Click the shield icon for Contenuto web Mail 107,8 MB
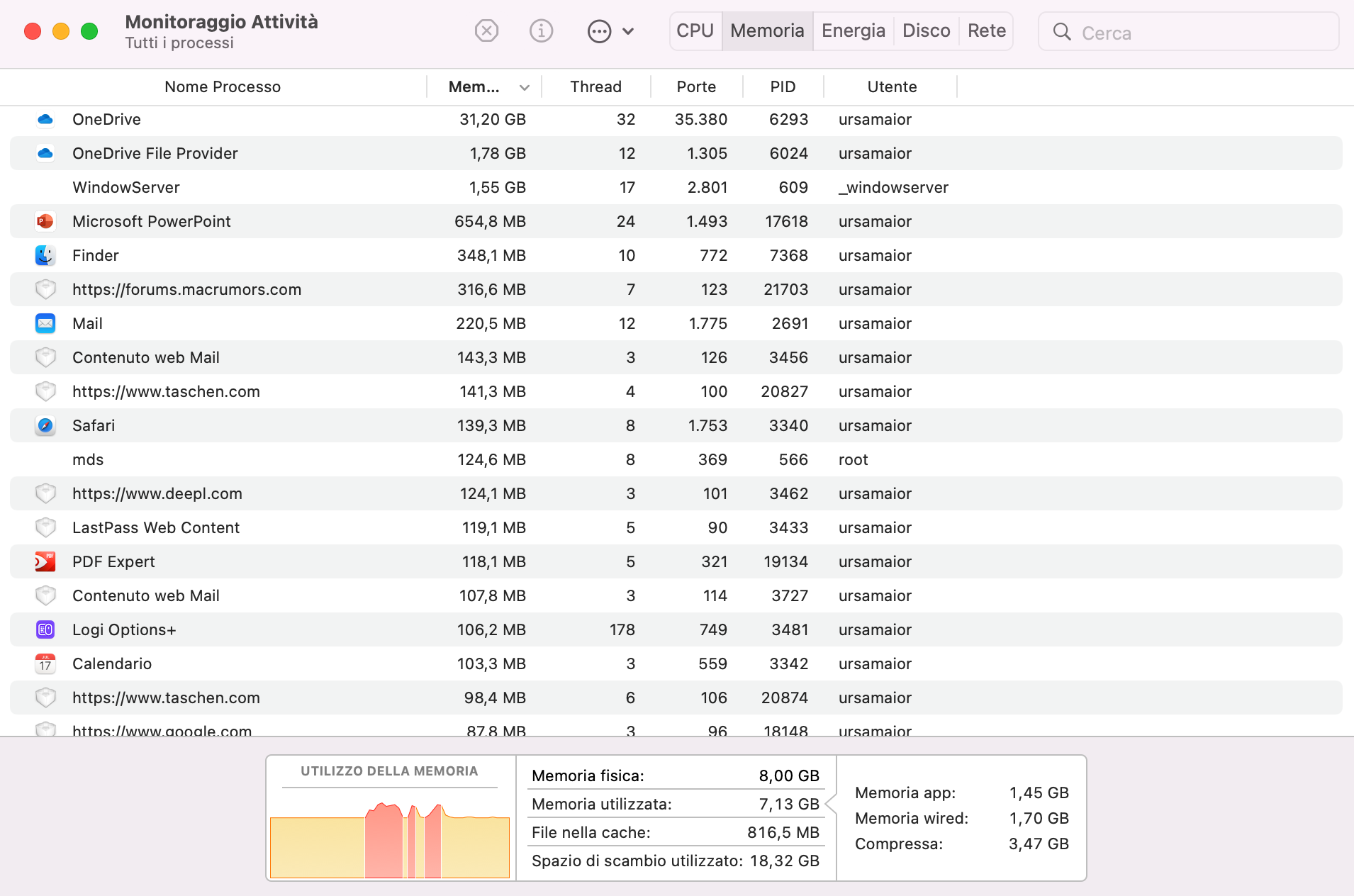1354x896 pixels. coord(45,595)
